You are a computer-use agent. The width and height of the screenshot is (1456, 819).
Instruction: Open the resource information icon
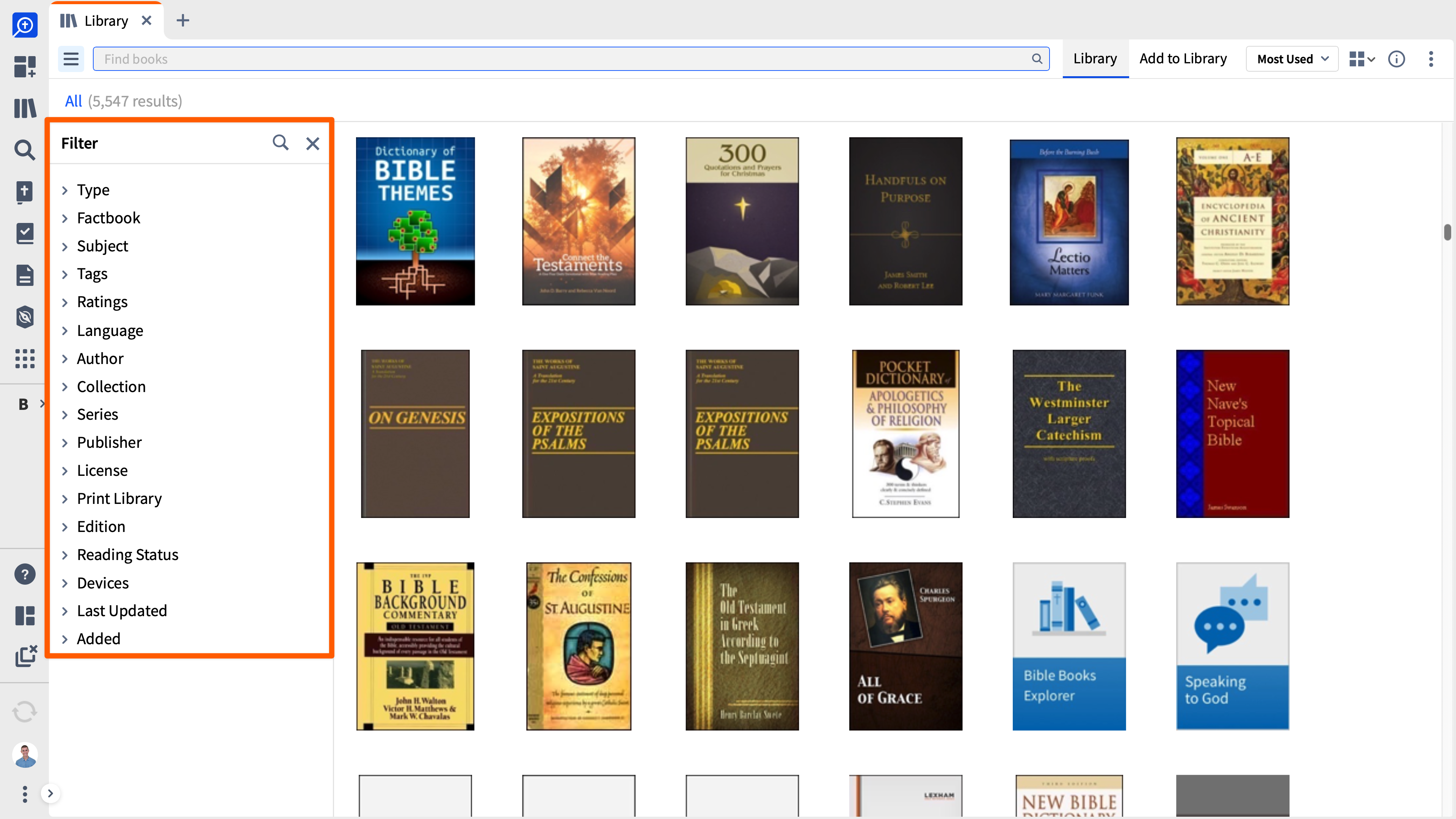pyautogui.click(x=1396, y=59)
